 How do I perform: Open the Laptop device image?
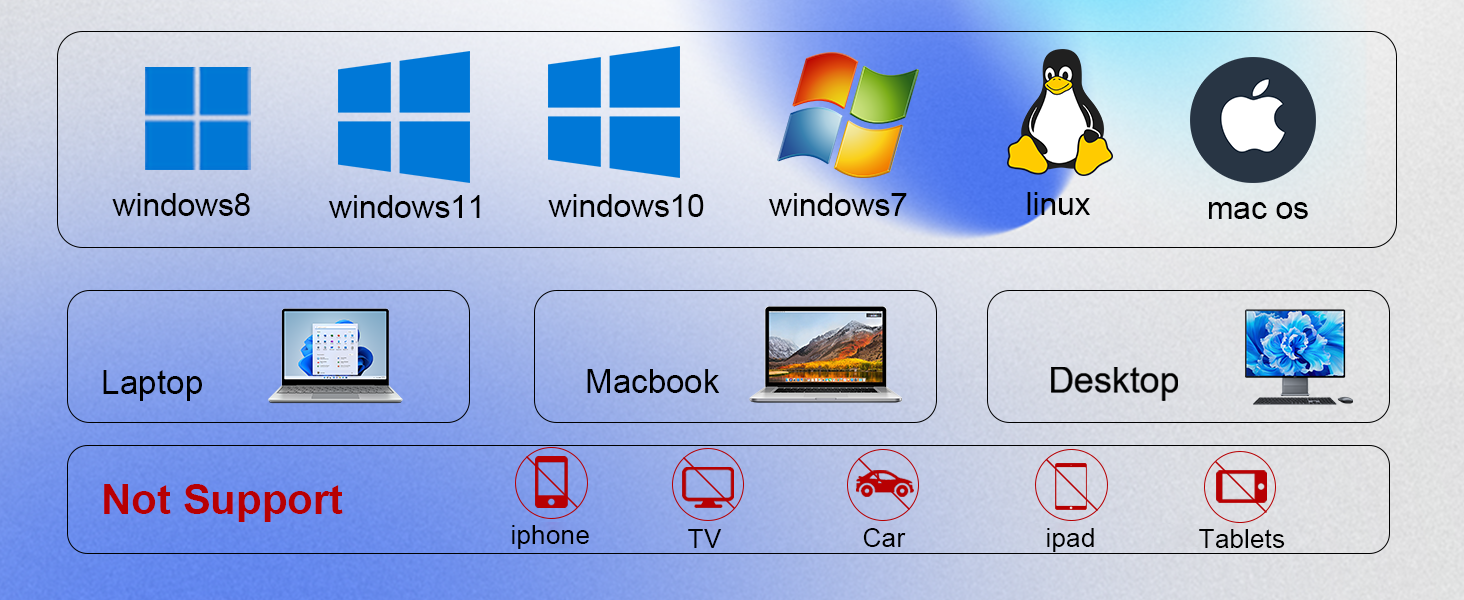(x=335, y=356)
